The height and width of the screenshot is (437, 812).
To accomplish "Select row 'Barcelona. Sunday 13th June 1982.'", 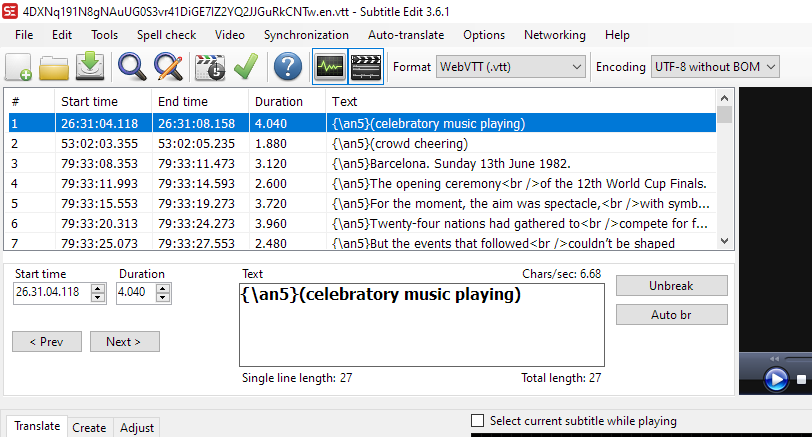I will (x=362, y=164).
